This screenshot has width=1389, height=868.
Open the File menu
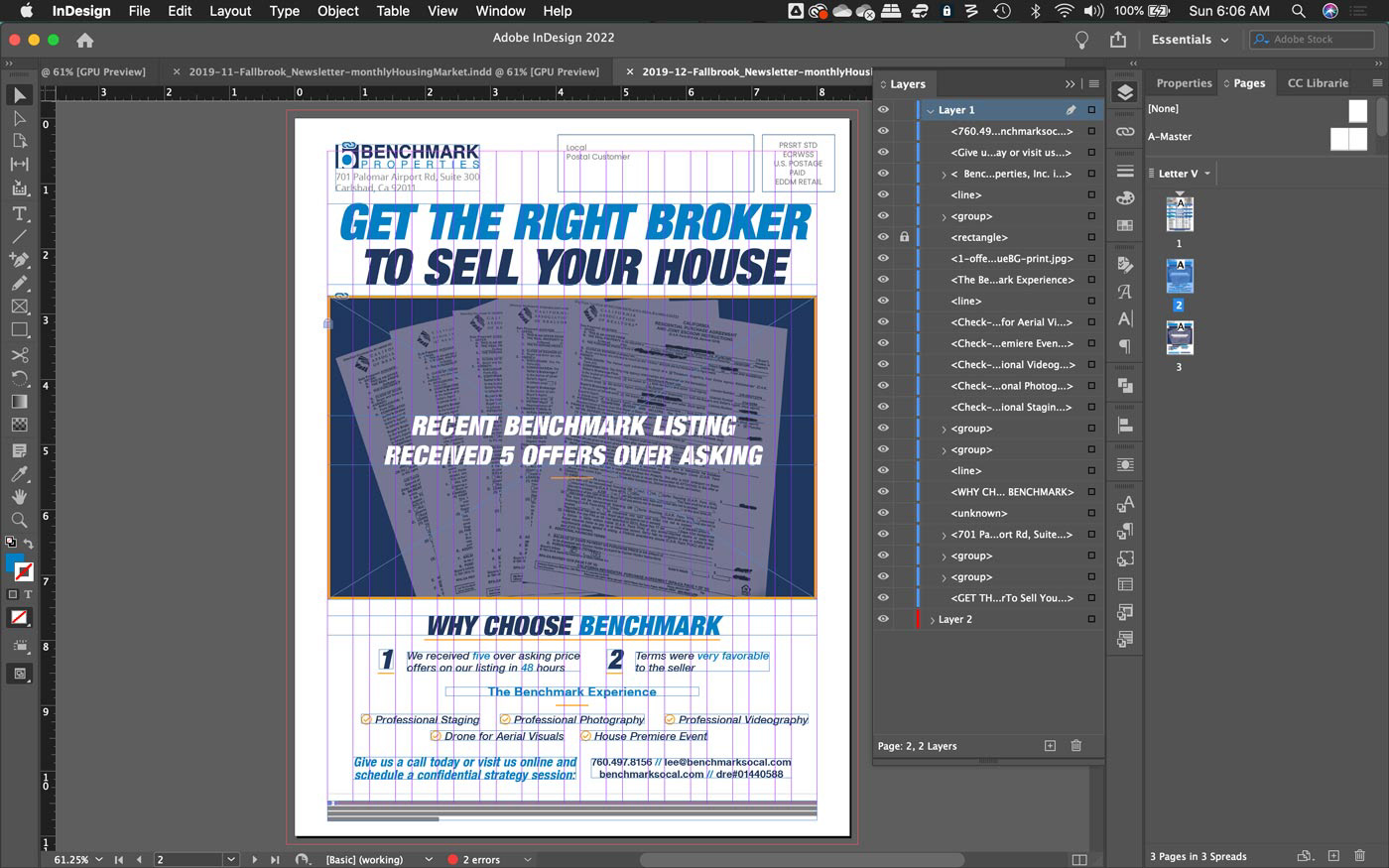[x=139, y=11]
